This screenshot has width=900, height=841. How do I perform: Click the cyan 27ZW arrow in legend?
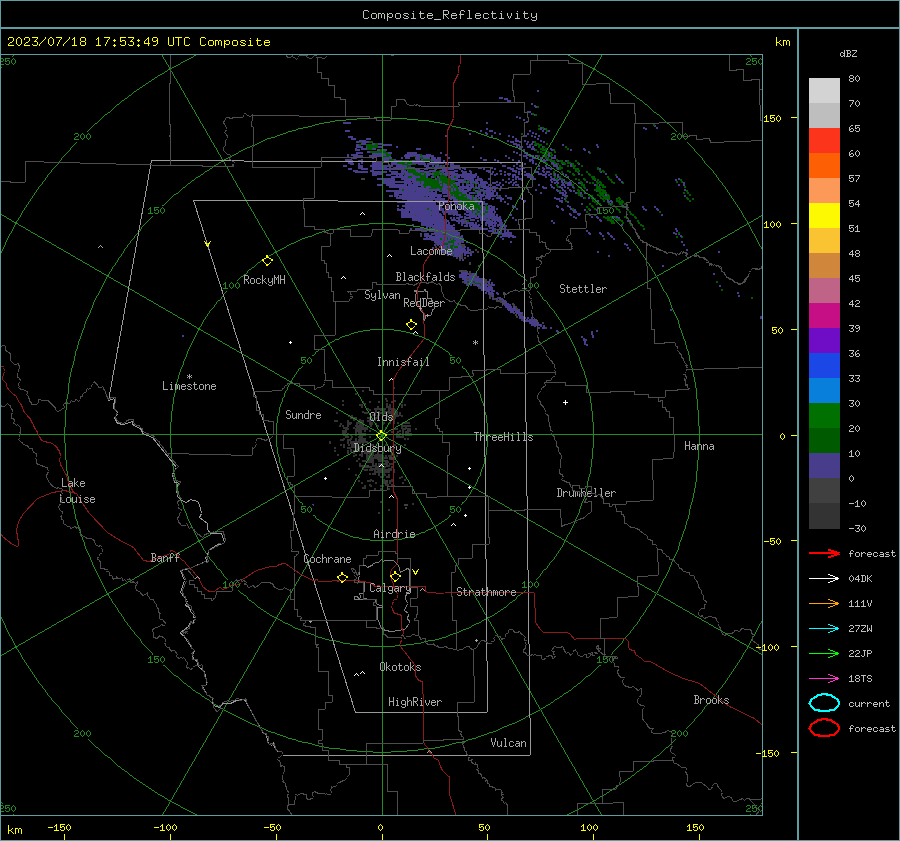tap(824, 629)
